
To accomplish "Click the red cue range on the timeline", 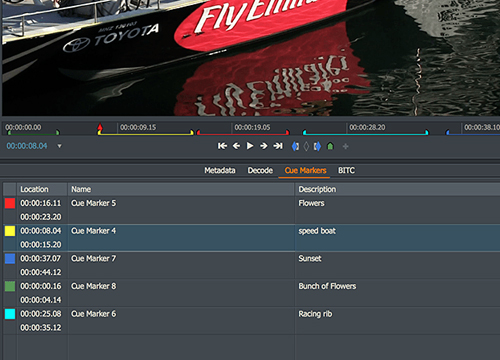I will click(x=243, y=134).
